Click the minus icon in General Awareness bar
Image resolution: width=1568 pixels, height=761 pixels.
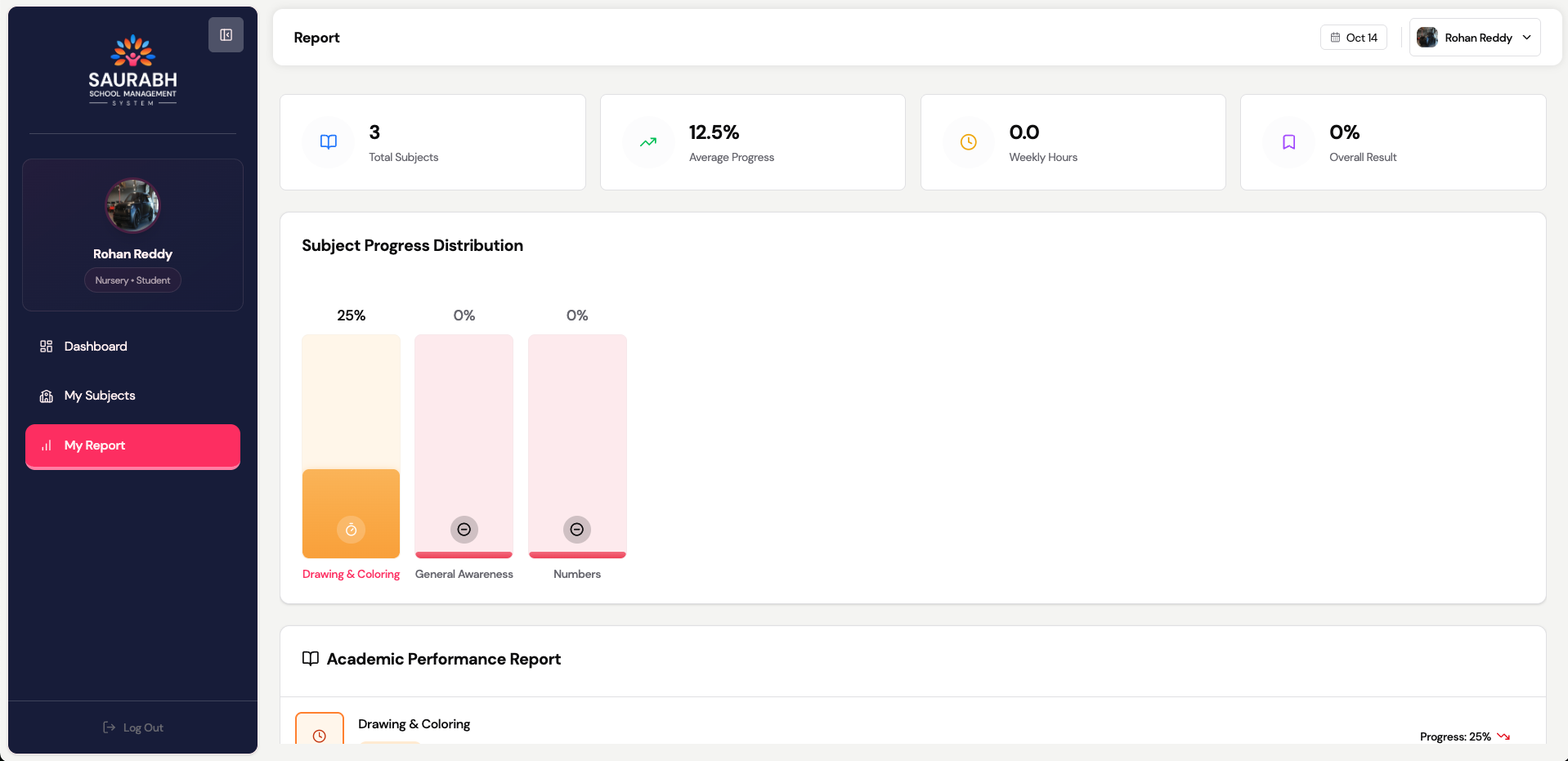pyautogui.click(x=464, y=530)
